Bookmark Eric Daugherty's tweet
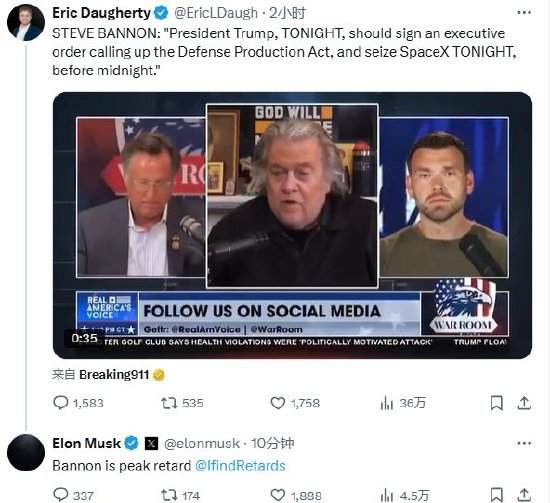This screenshot has height=503, width=550. (x=496, y=403)
